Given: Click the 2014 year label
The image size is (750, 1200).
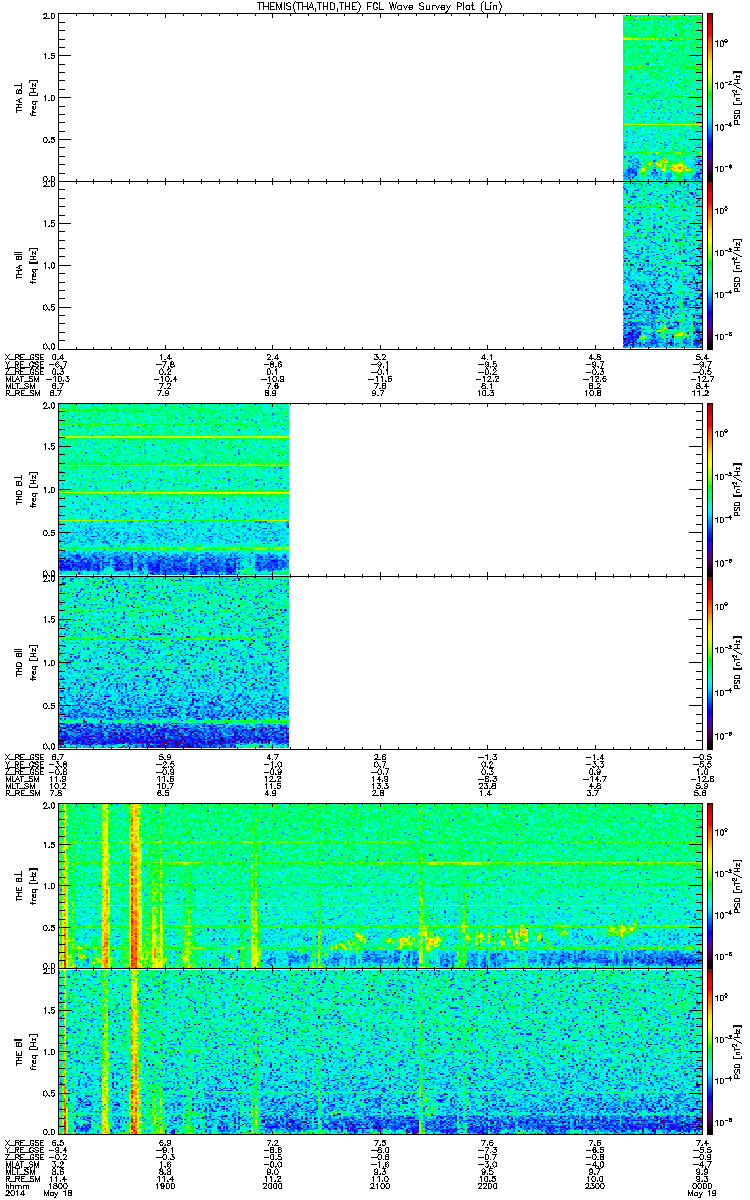Looking at the screenshot, I should tap(13, 1194).
